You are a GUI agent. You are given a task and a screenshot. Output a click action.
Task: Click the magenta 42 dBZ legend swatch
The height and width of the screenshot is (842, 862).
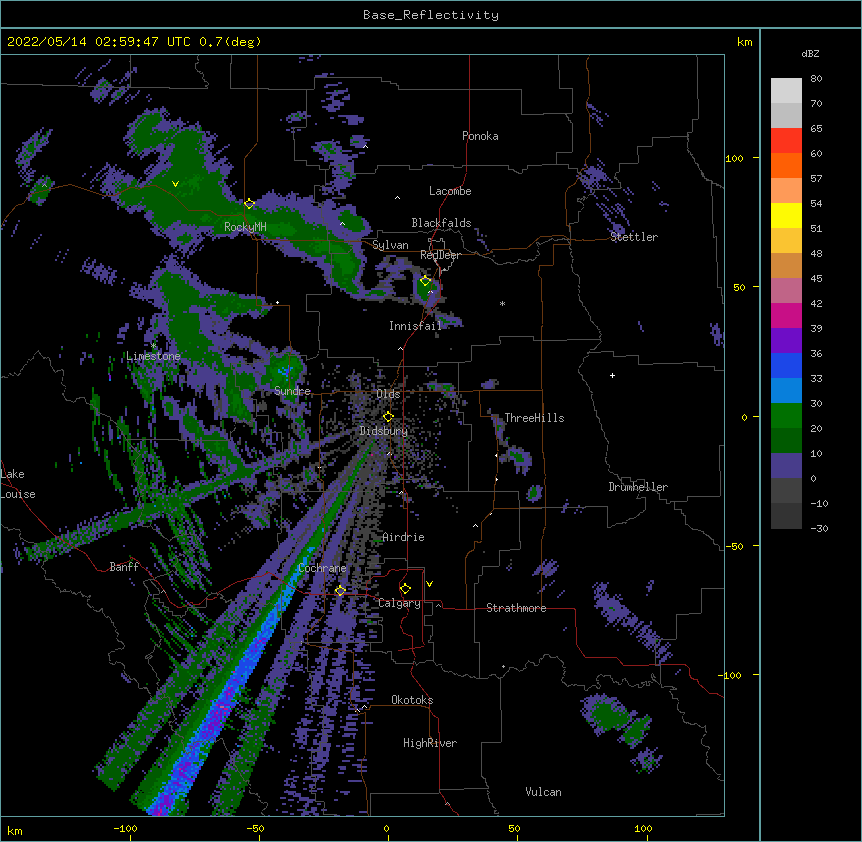786,315
